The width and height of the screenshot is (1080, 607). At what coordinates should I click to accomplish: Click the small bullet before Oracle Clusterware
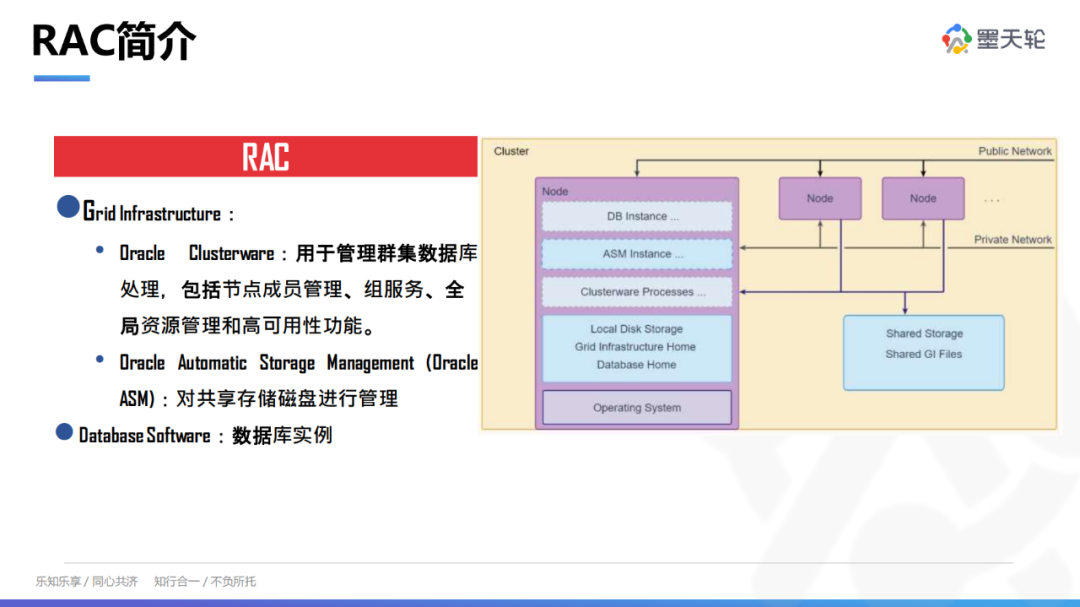tap(99, 249)
